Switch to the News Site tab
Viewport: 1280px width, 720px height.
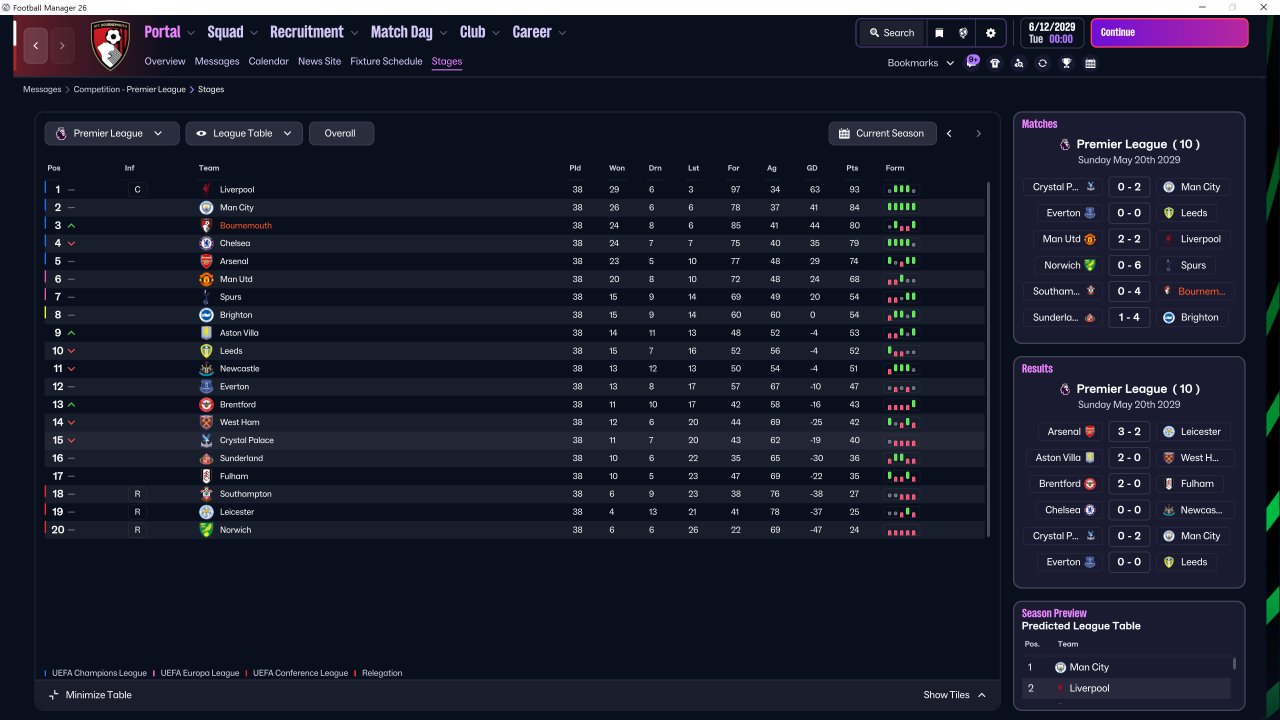click(x=320, y=61)
